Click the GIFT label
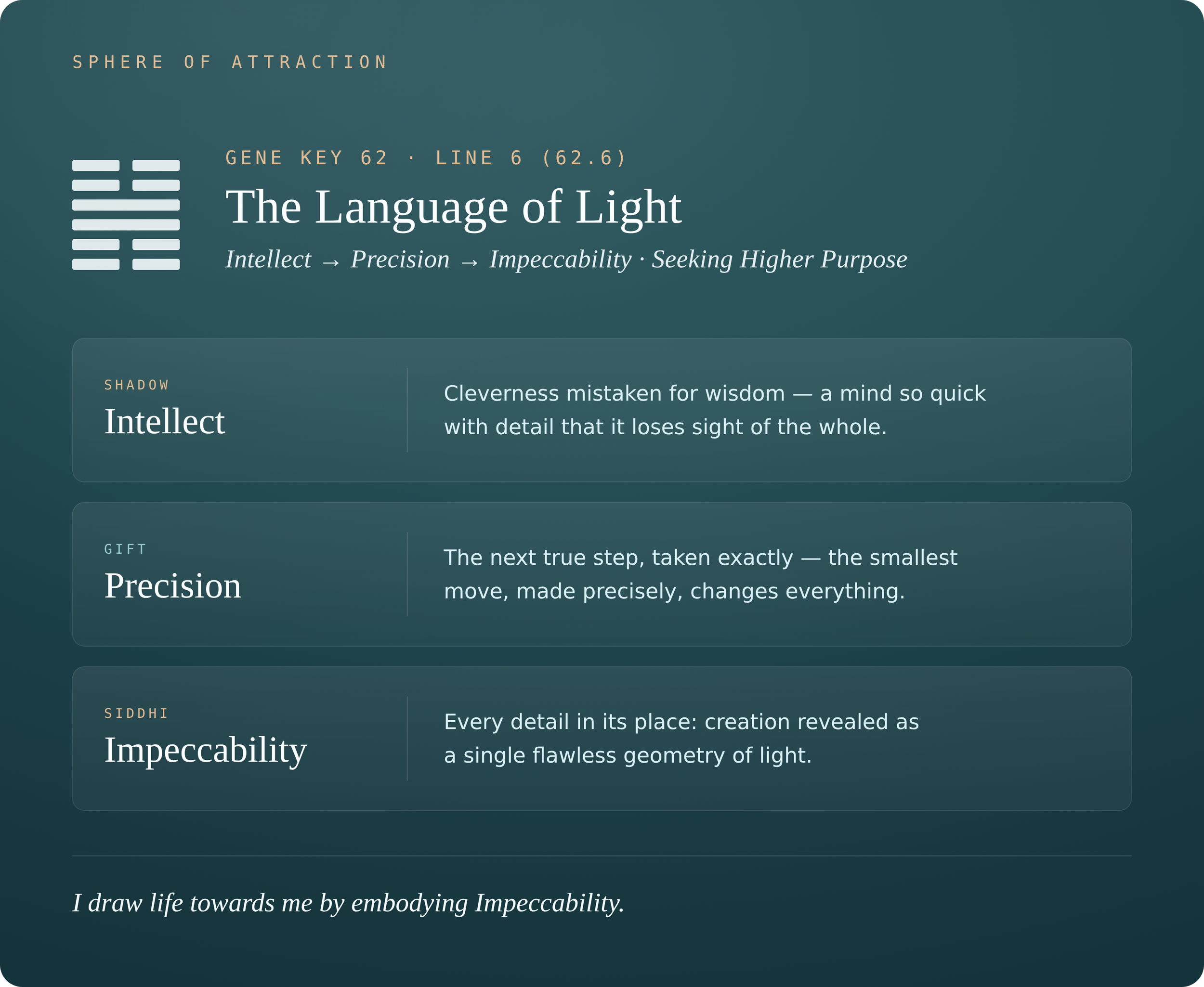 [125, 549]
